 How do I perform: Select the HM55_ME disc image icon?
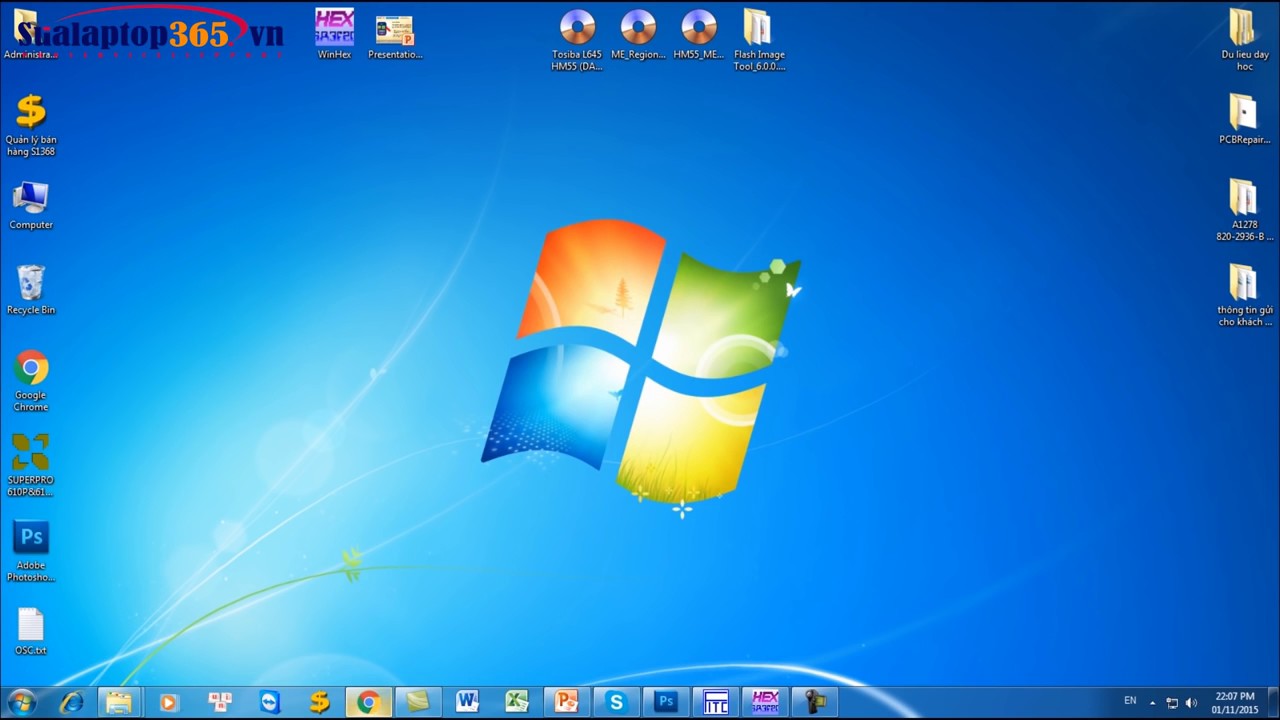tap(699, 34)
